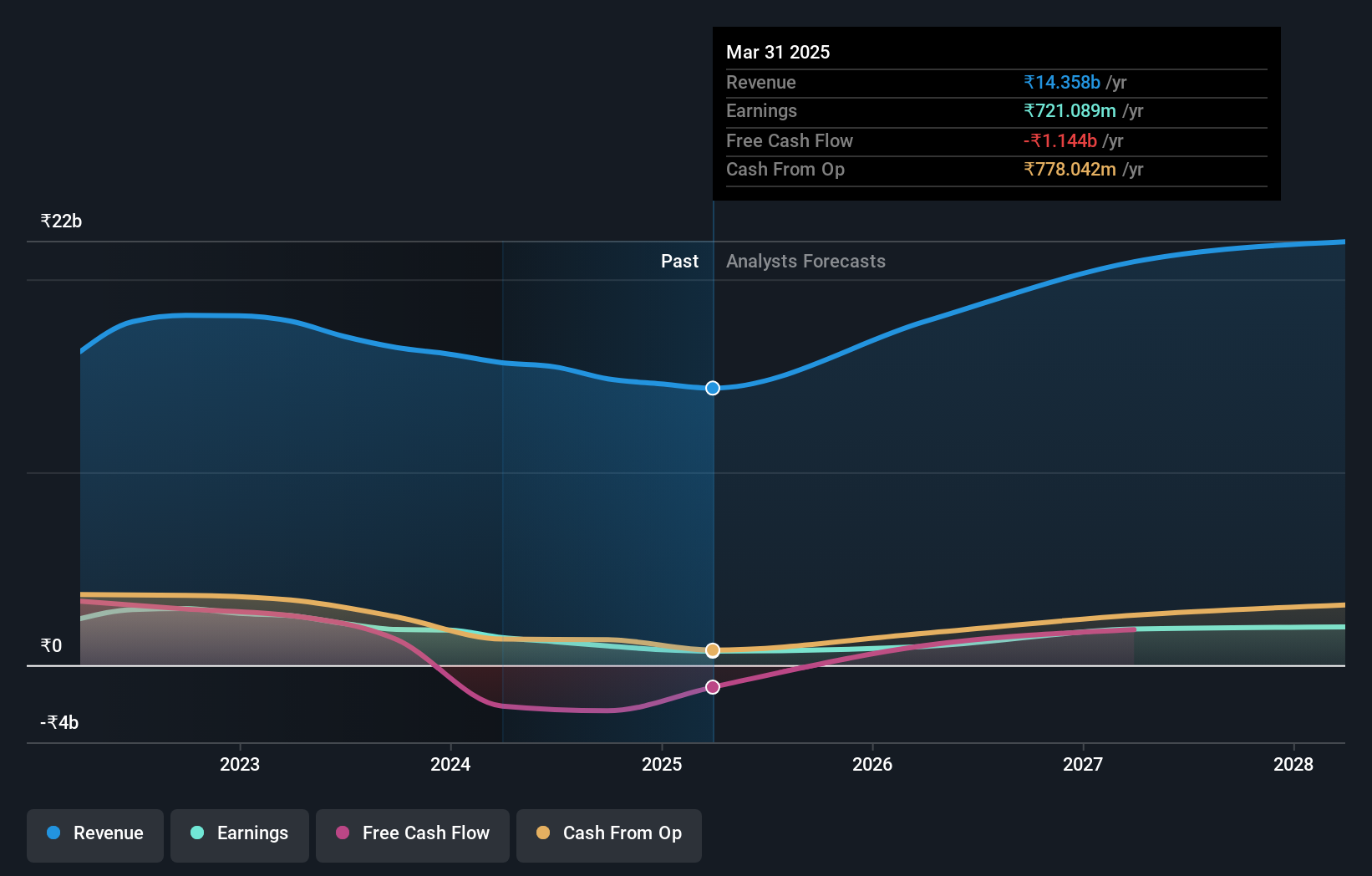Click the 2024 x-axis label

tap(450, 764)
